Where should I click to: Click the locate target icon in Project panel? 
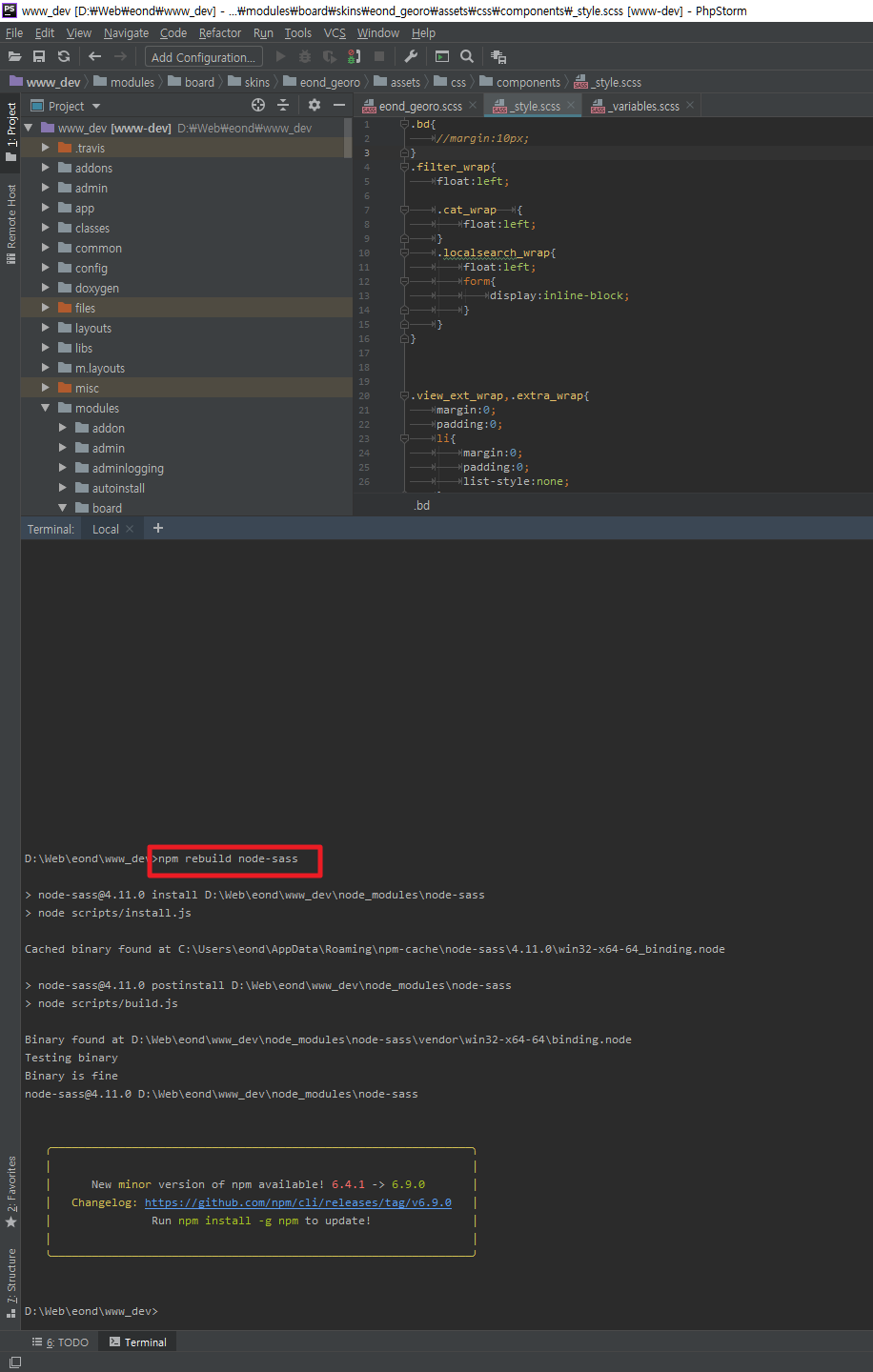pyautogui.click(x=258, y=106)
